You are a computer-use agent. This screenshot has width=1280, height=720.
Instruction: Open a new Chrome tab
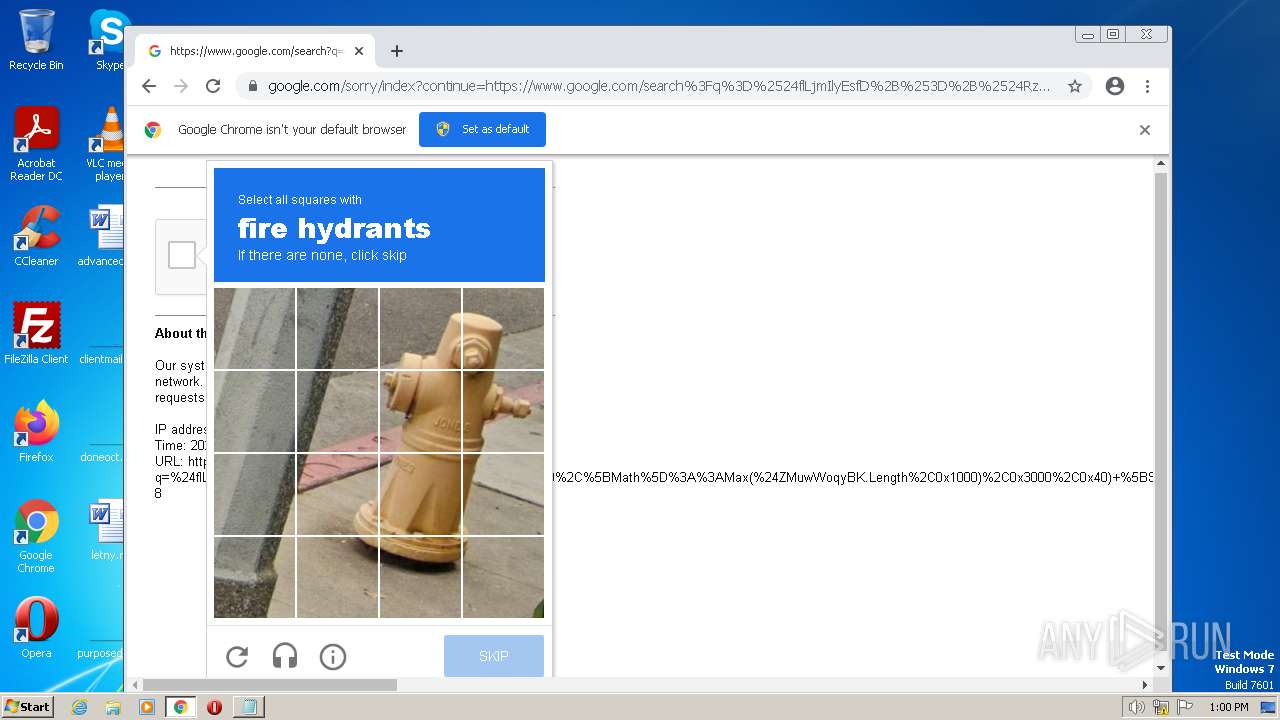[x=397, y=51]
